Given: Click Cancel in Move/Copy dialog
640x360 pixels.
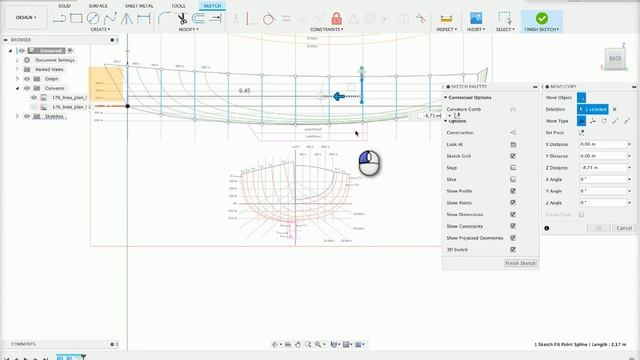Looking at the screenshot, I should pyautogui.click(x=624, y=228).
